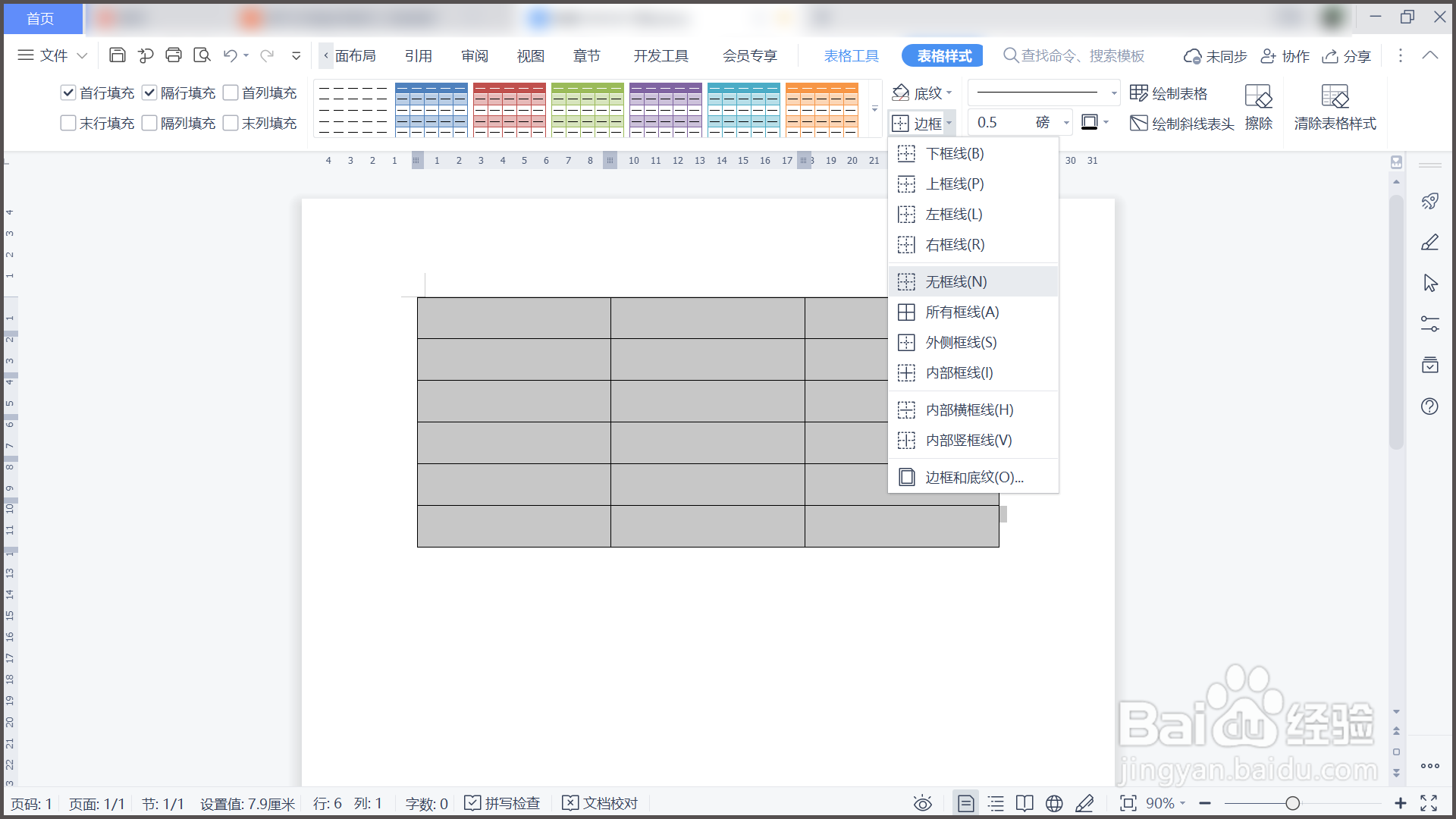The image size is (1456, 819).
Task: Switch to 表格工具 tab
Action: pos(851,55)
